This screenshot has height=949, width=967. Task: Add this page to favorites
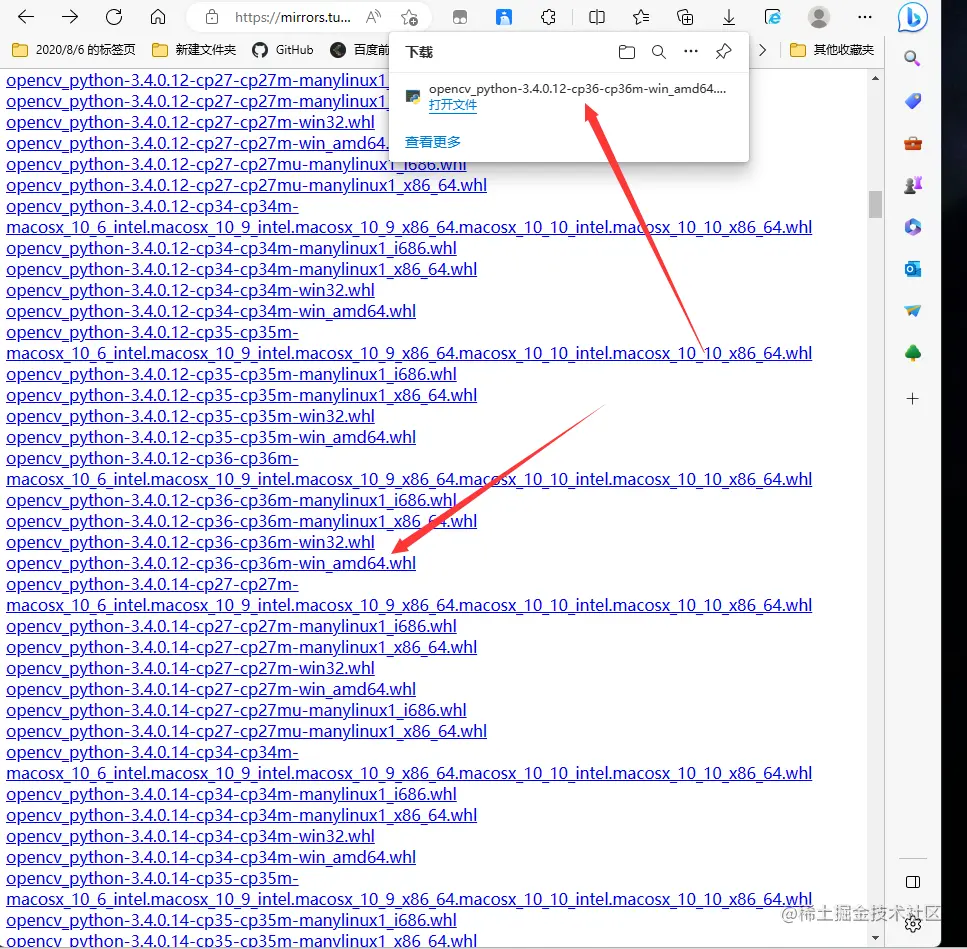tap(409, 17)
